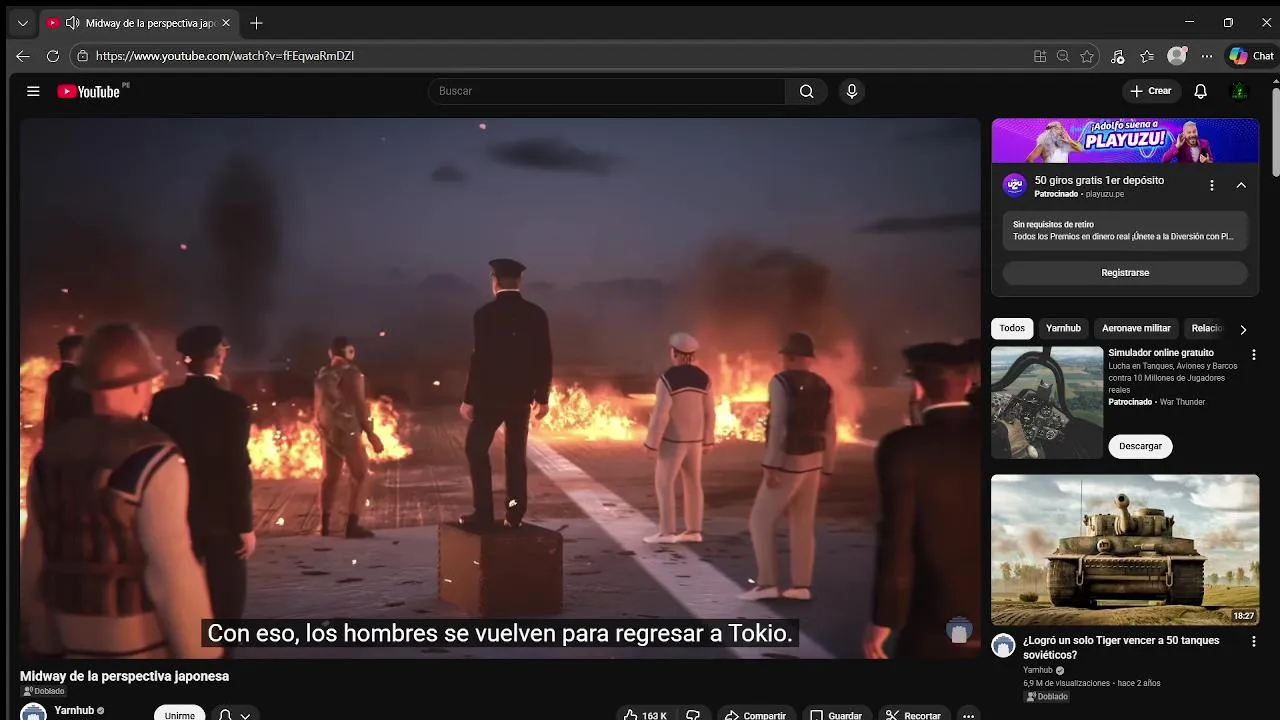
Task: Reload the page
Action: (53, 56)
